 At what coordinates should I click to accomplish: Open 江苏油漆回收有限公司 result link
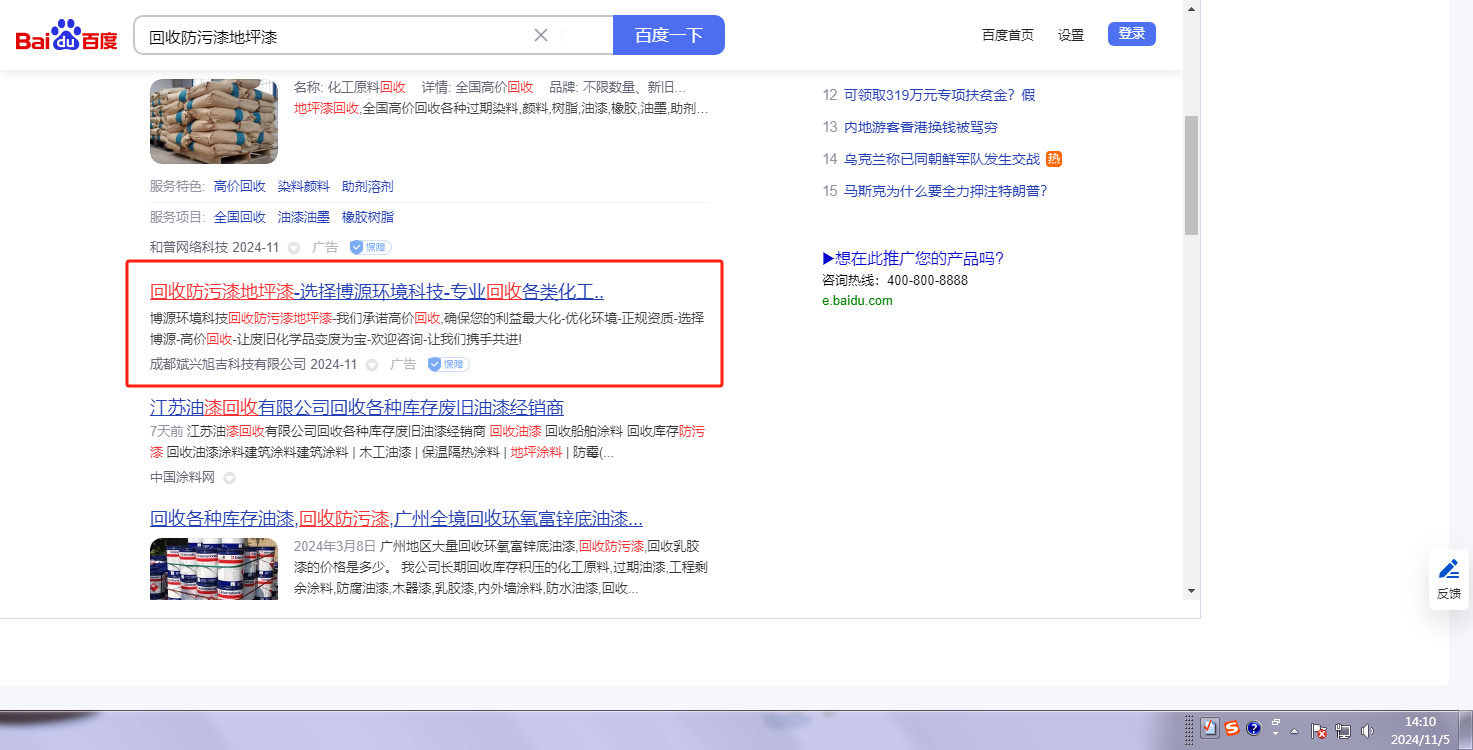(x=356, y=407)
